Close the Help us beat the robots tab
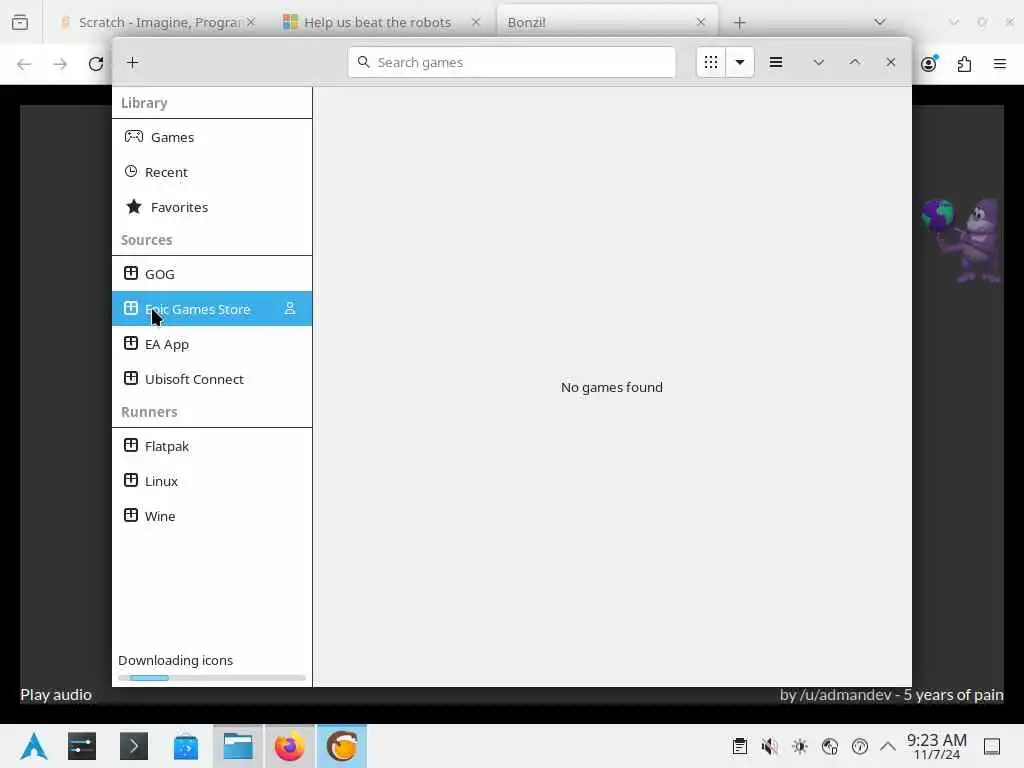Image resolution: width=1024 pixels, height=768 pixels. click(x=475, y=22)
